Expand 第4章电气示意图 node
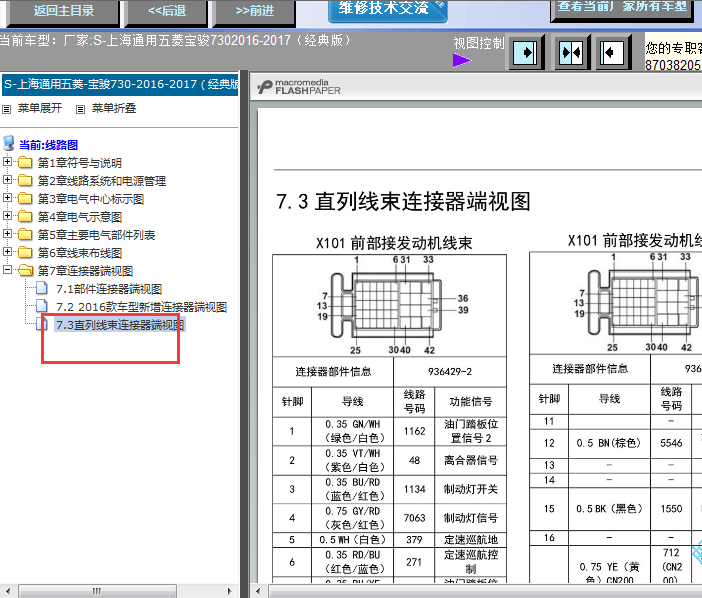 click(7, 215)
